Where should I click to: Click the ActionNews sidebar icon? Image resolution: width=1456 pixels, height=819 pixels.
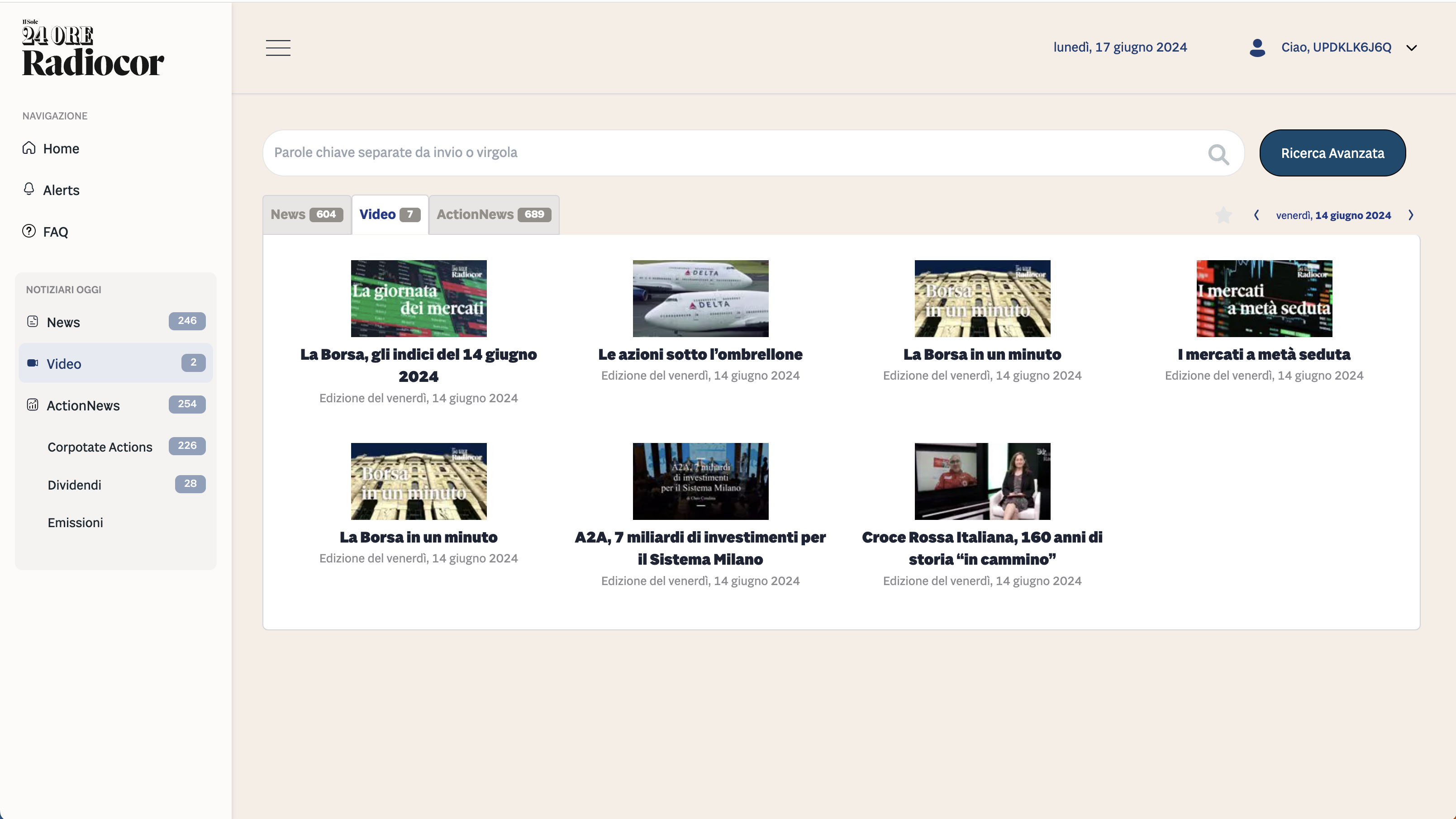tap(33, 405)
